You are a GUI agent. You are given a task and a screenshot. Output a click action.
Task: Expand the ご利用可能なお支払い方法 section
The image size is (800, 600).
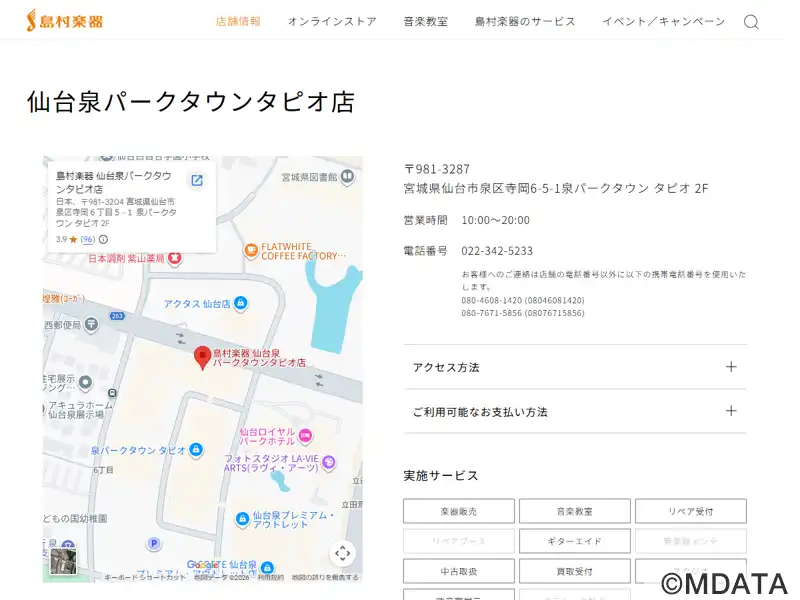click(574, 411)
